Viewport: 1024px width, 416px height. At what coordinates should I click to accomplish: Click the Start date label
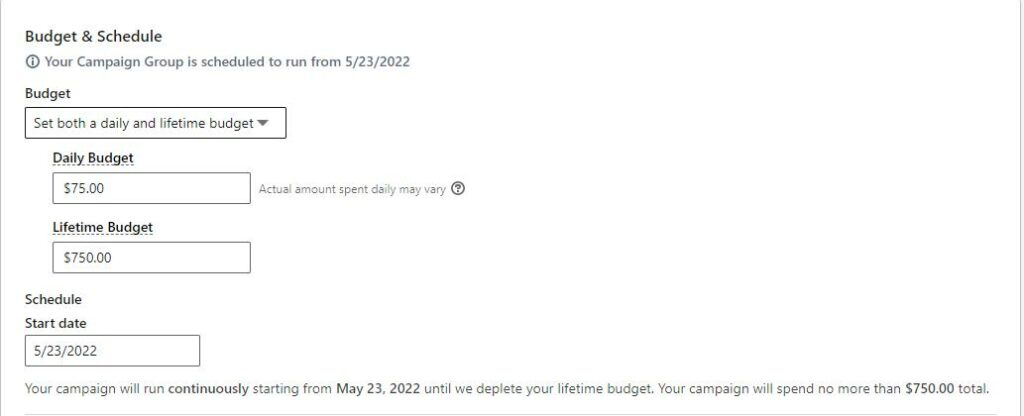pyautogui.click(x=56, y=323)
